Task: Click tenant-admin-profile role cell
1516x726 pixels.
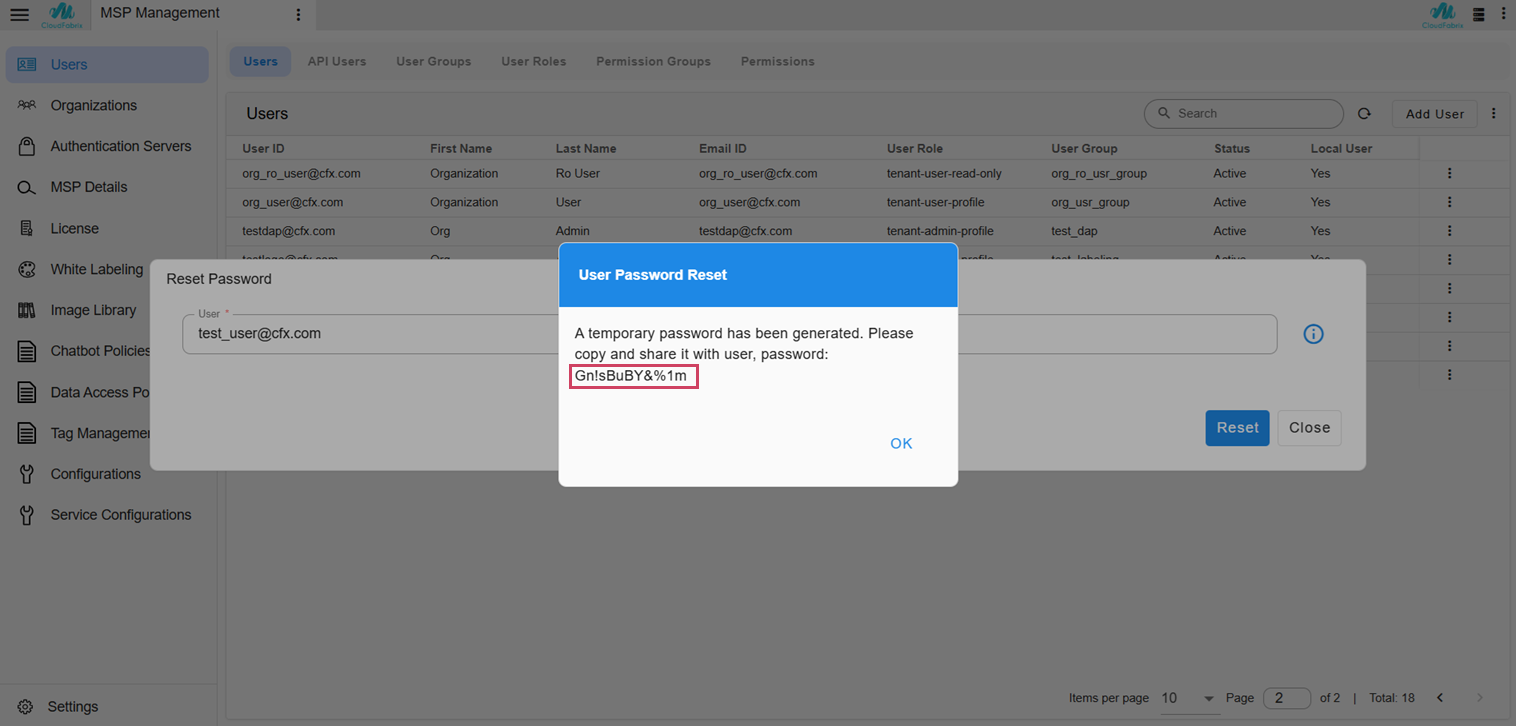Action: tap(940, 231)
